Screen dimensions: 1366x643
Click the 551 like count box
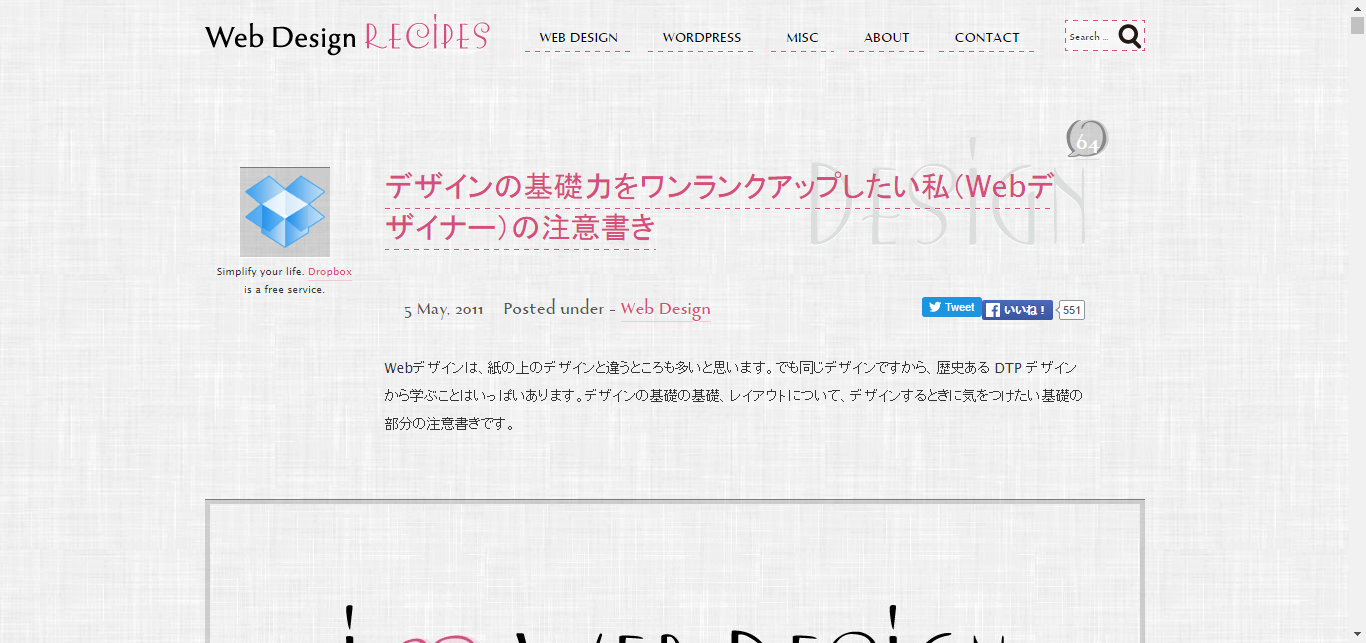tap(1071, 310)
